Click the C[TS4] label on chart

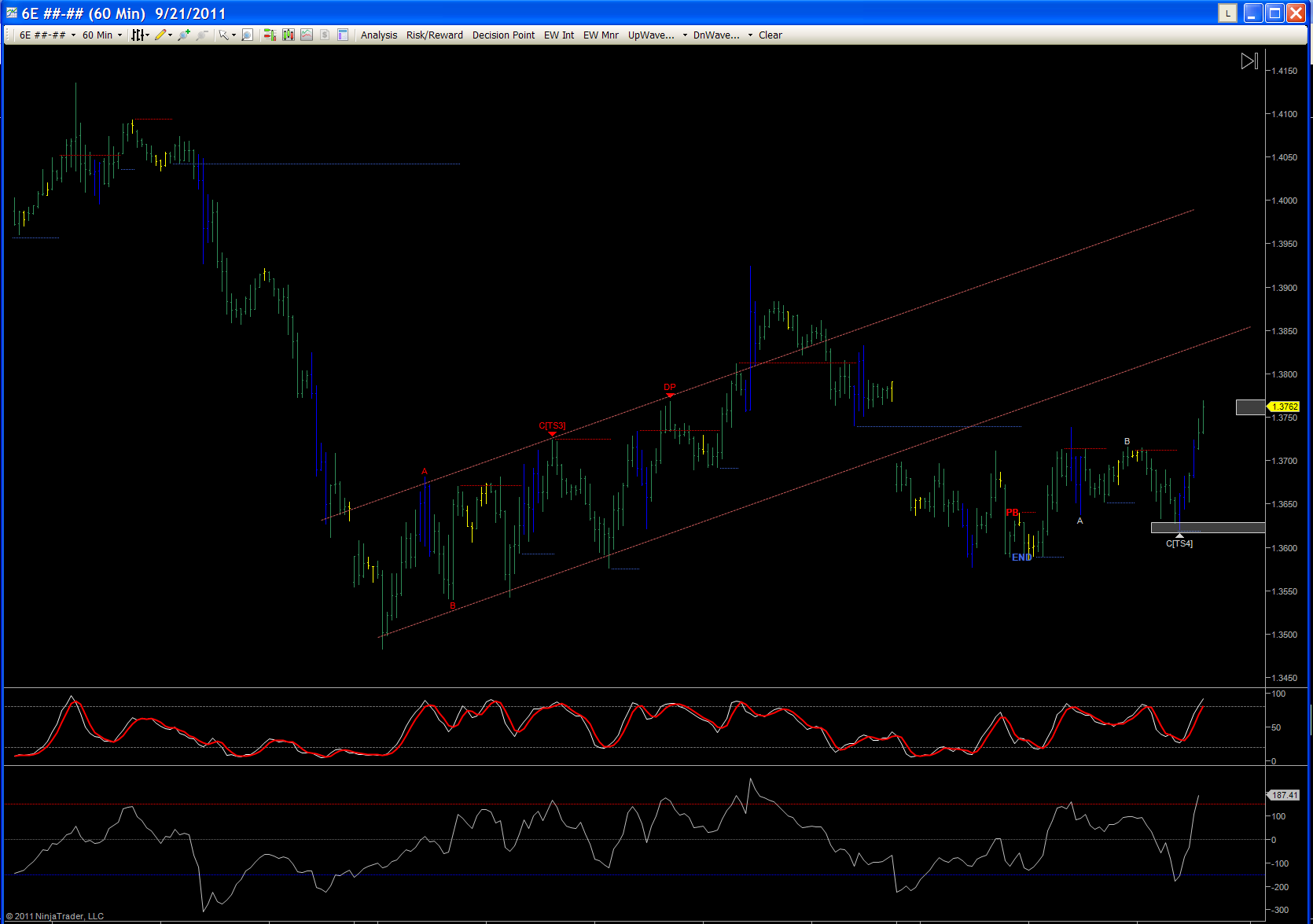coord(1179,543)
